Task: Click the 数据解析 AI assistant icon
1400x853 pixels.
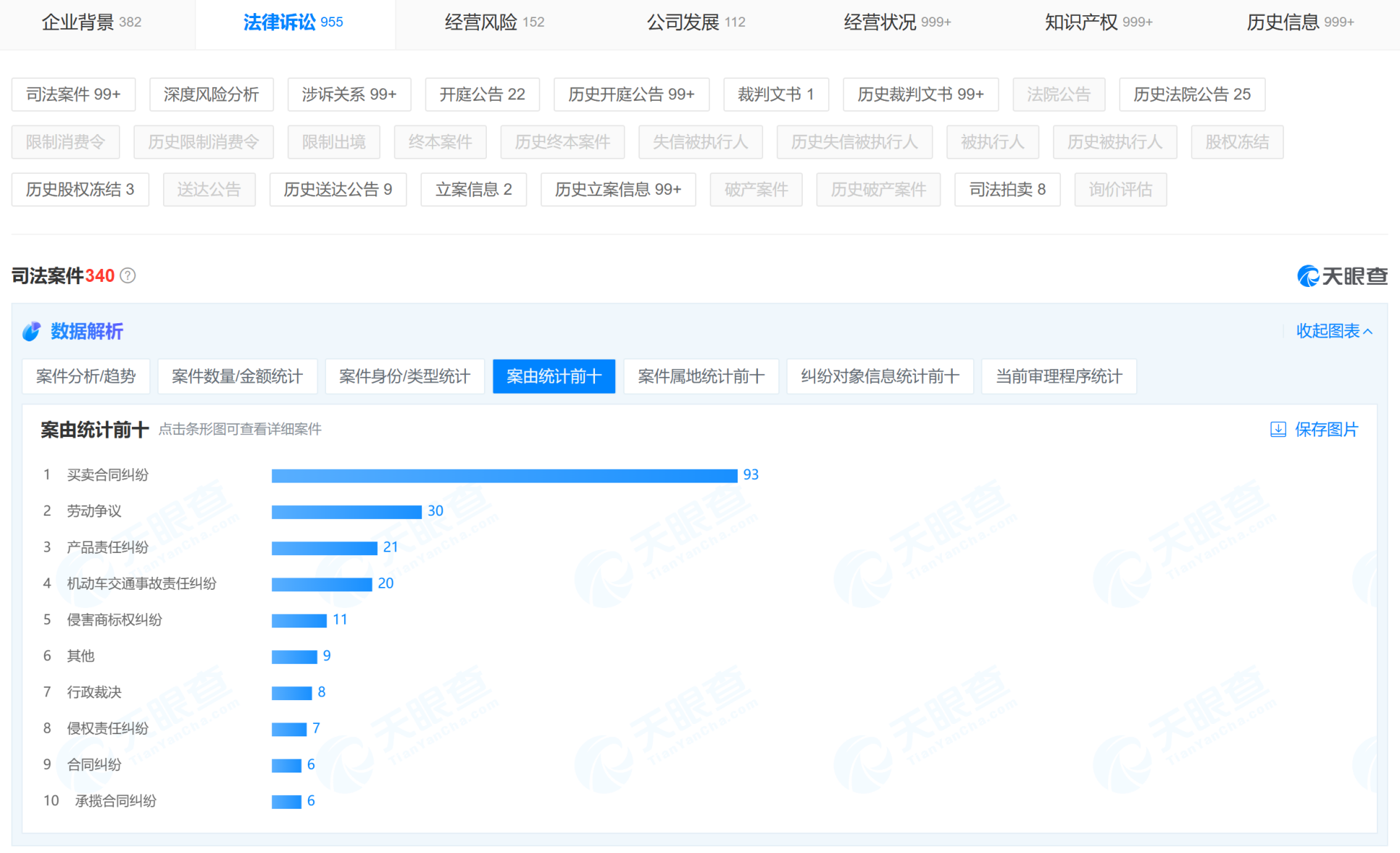Action: point(31,331)
